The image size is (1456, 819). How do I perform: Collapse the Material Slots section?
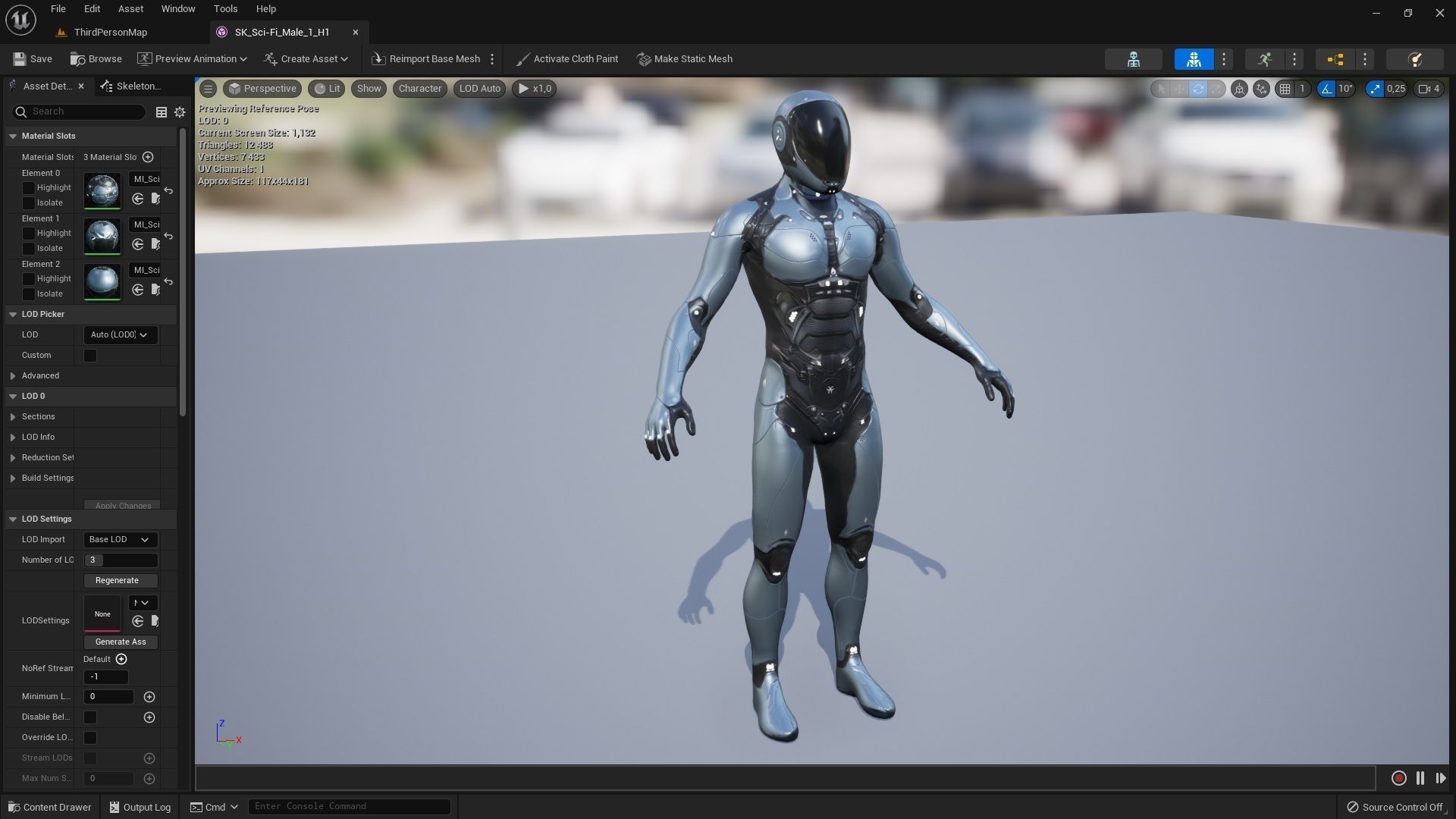(x=13, y=136)
